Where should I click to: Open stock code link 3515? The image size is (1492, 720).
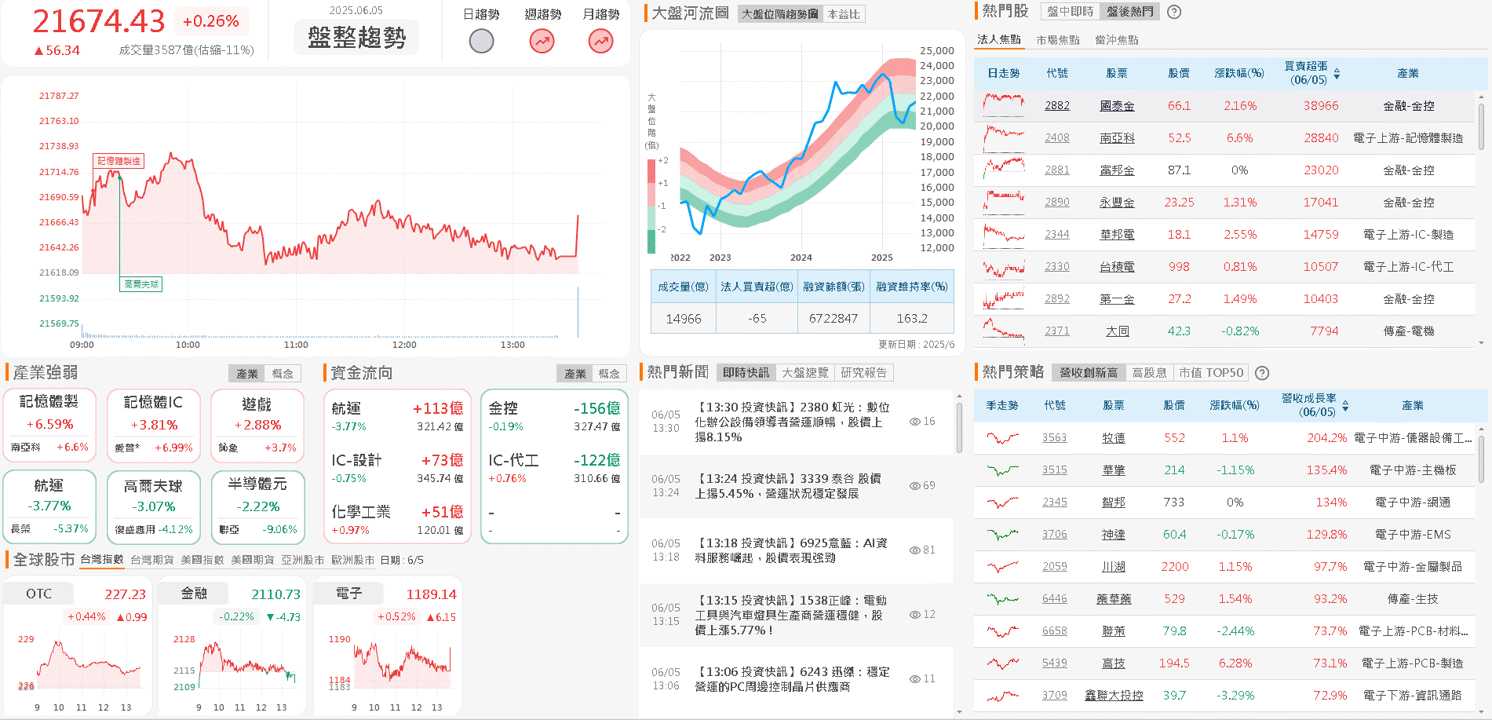(1055, 470)
